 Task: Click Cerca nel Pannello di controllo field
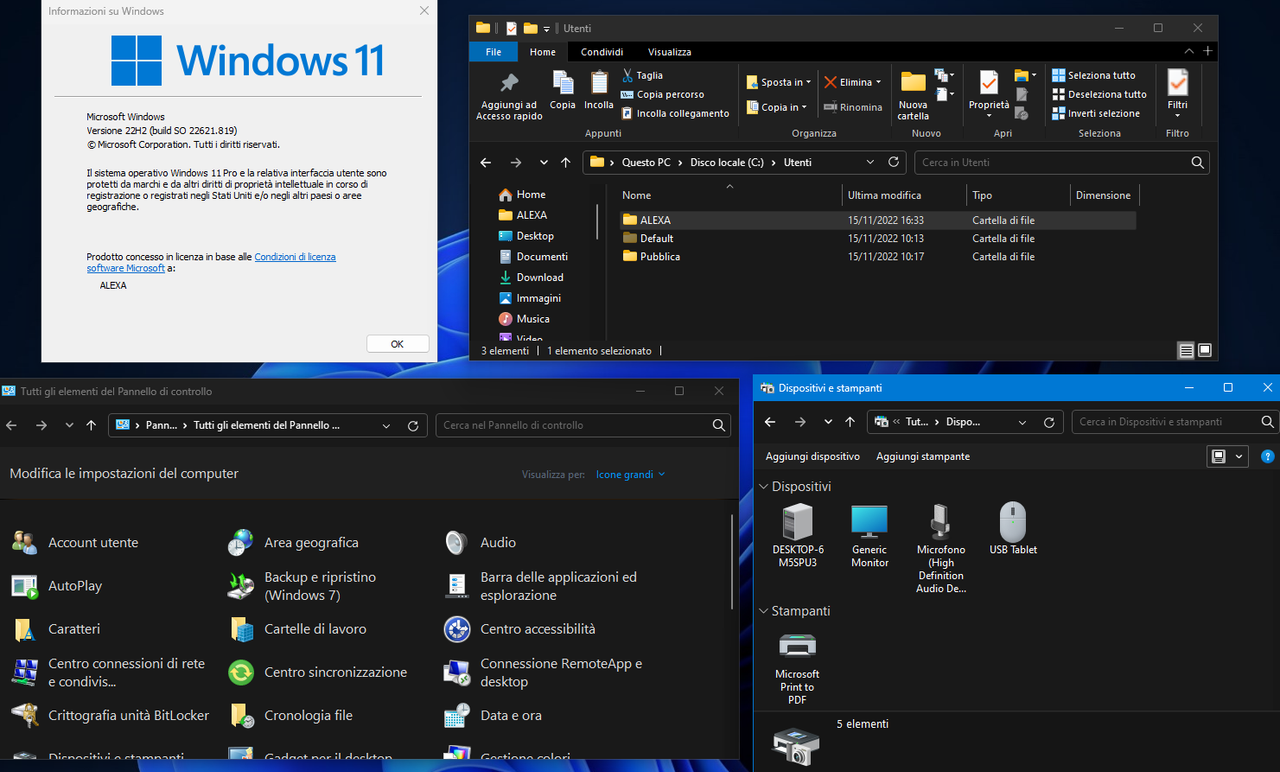pyautogui.click(x=583, y=425)
